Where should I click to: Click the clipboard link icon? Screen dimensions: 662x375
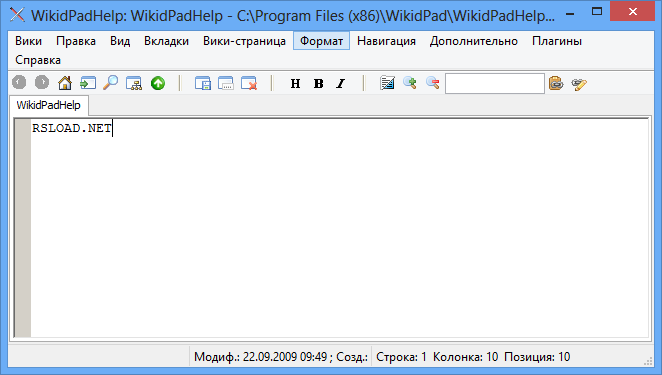(556, 83)
